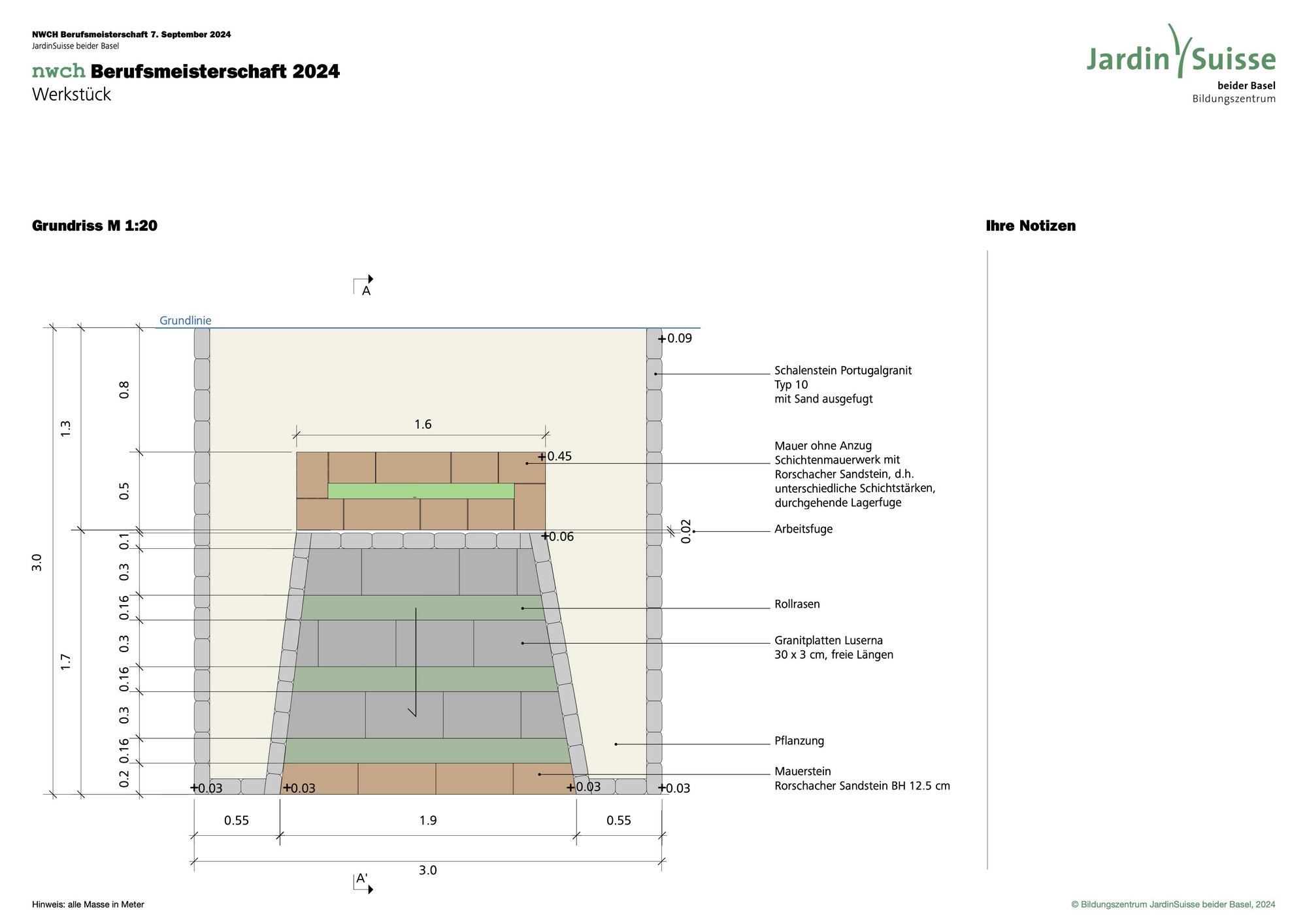Image resolution: width=1307 pixels, height=924 pixels.
Task: Click the +0.45 height marker on the wall
Action: coord(555,457)
